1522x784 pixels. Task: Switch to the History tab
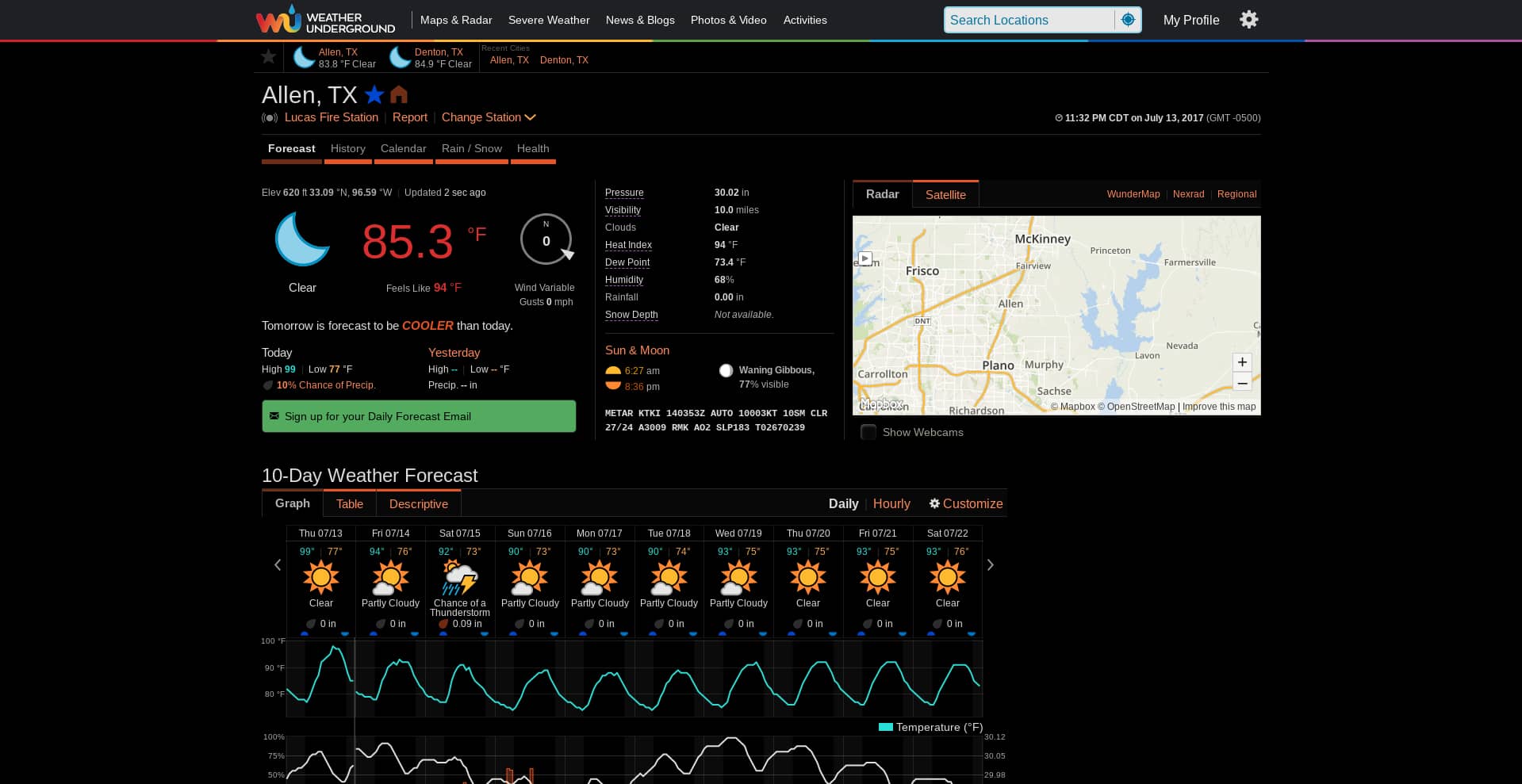[347, 148]
